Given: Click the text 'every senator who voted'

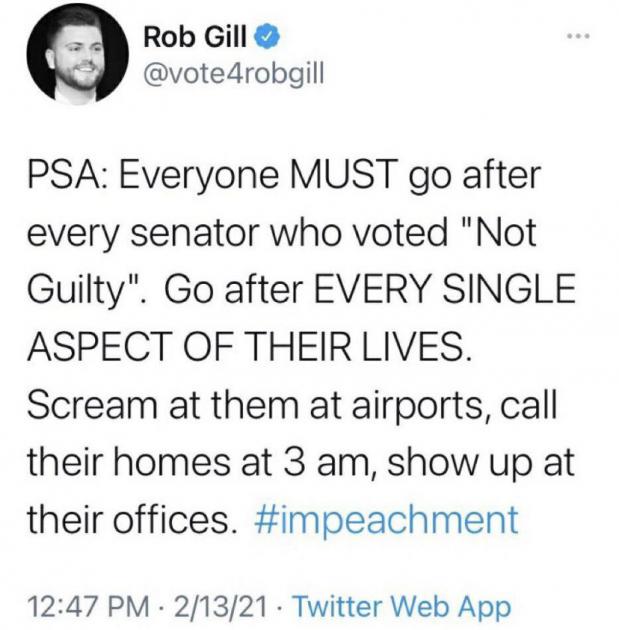Looking at the screenshot, I should 237,233.
